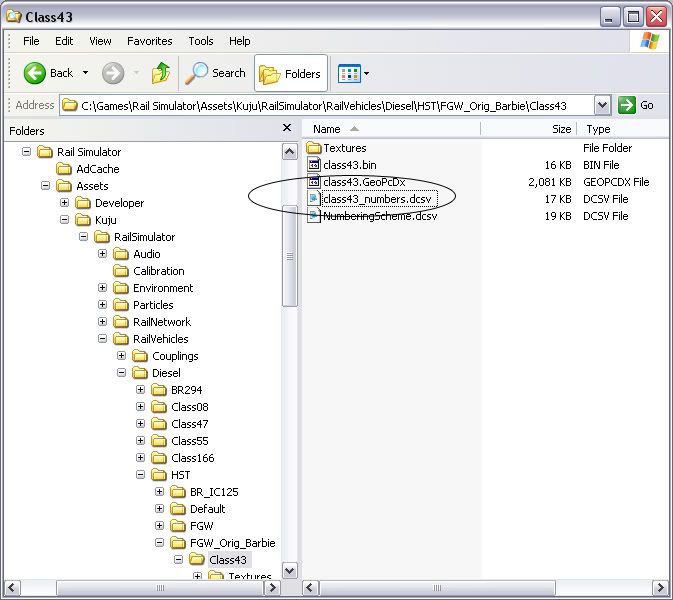Select the RailNetwork folder in tree
This screenshot has width=673, height=600.
[x=161, y=322]
